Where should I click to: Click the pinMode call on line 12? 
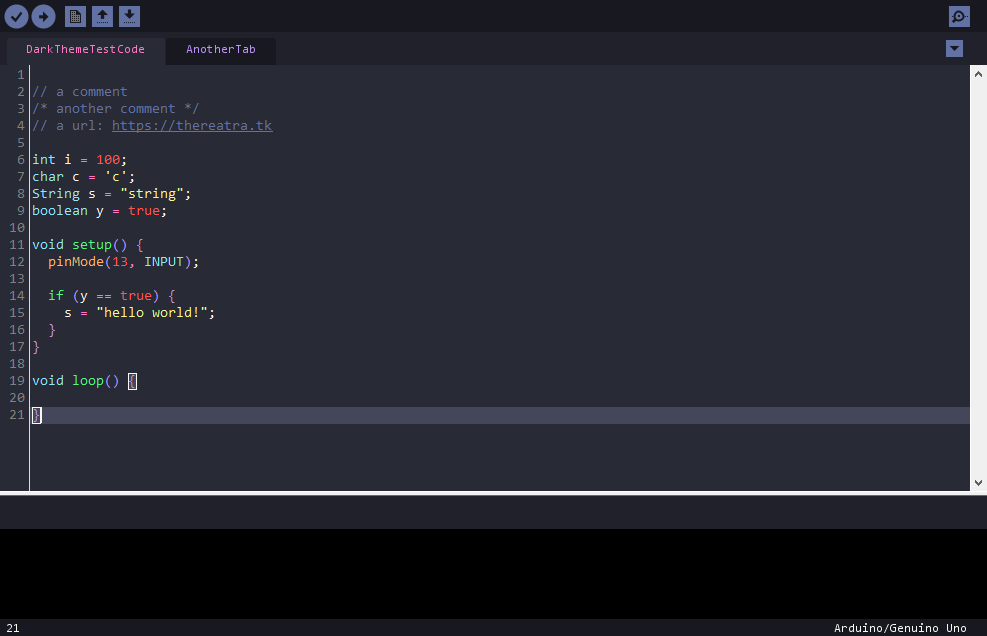[x=76, y=261]
